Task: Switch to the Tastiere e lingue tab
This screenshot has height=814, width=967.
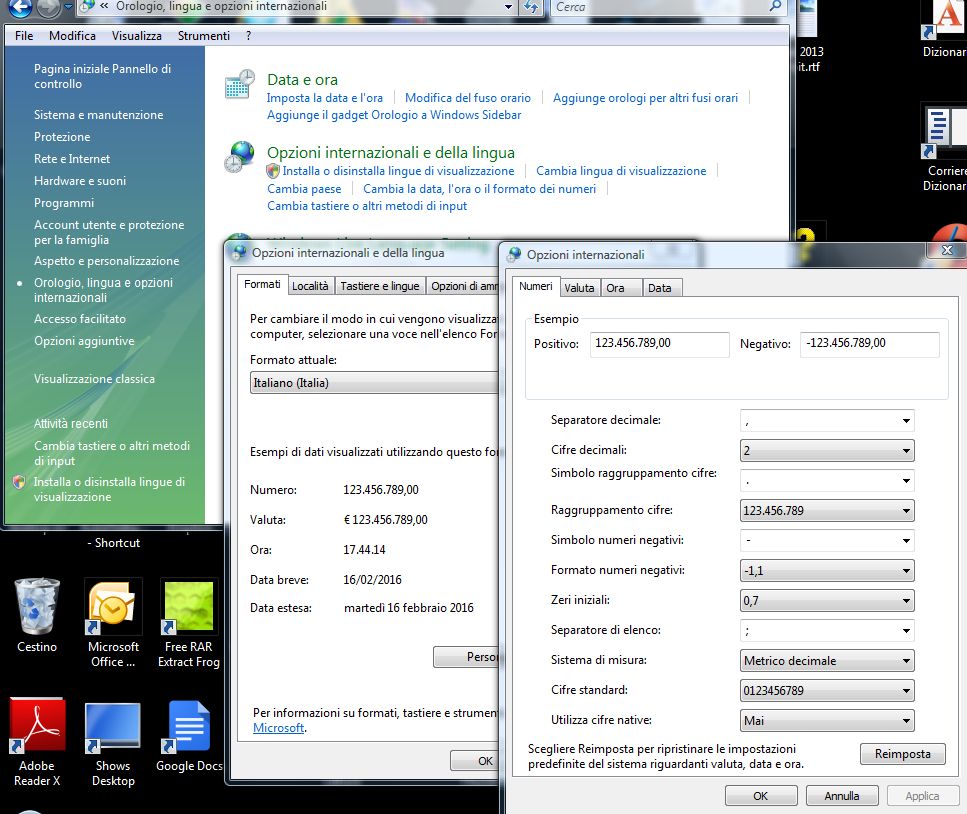Action: point(380,286)
